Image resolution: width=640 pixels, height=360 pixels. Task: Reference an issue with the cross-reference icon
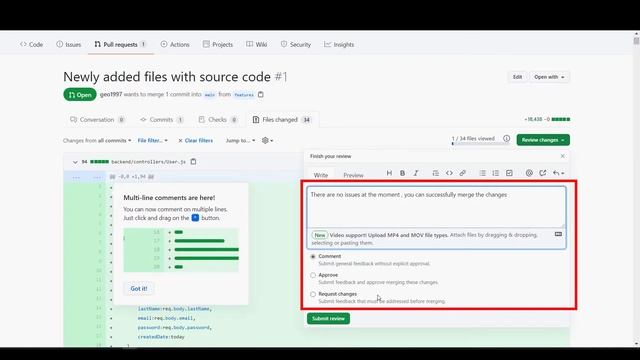point(542,173)
